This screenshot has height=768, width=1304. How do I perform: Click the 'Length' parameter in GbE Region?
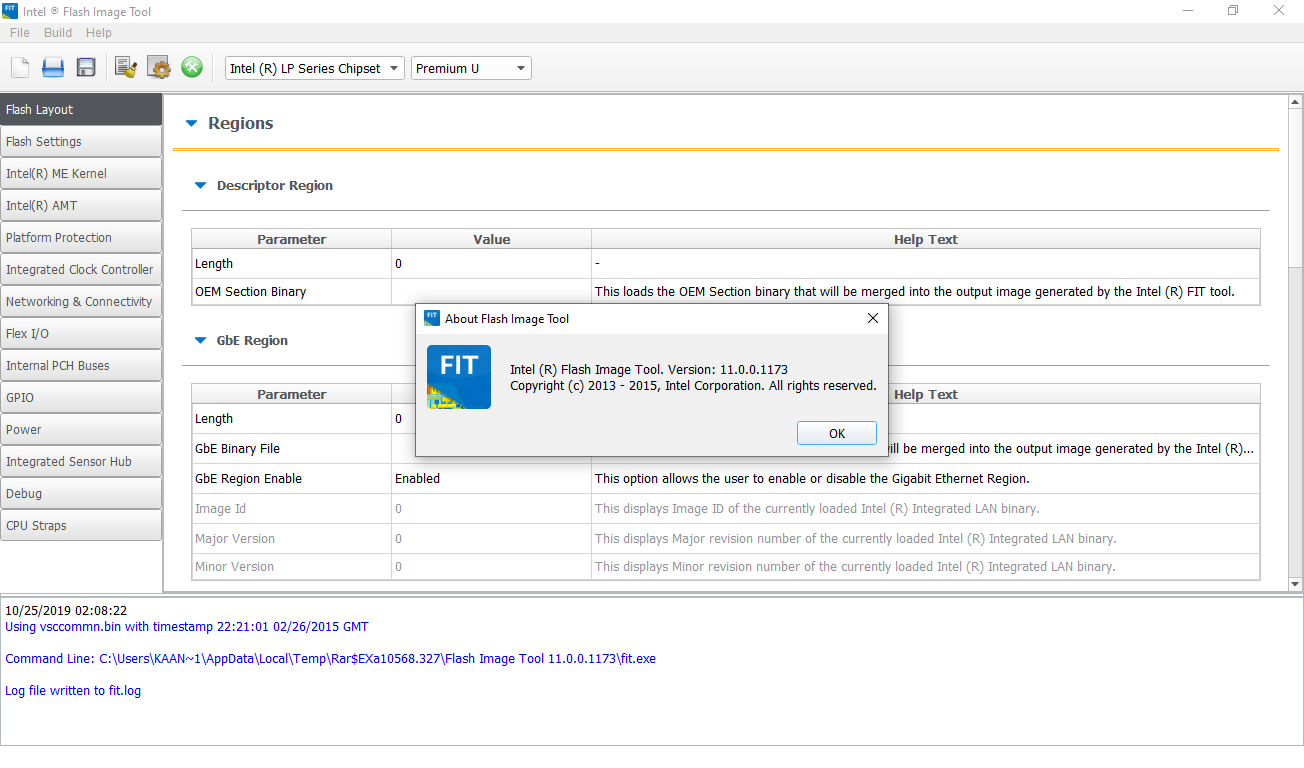[292, 419]
